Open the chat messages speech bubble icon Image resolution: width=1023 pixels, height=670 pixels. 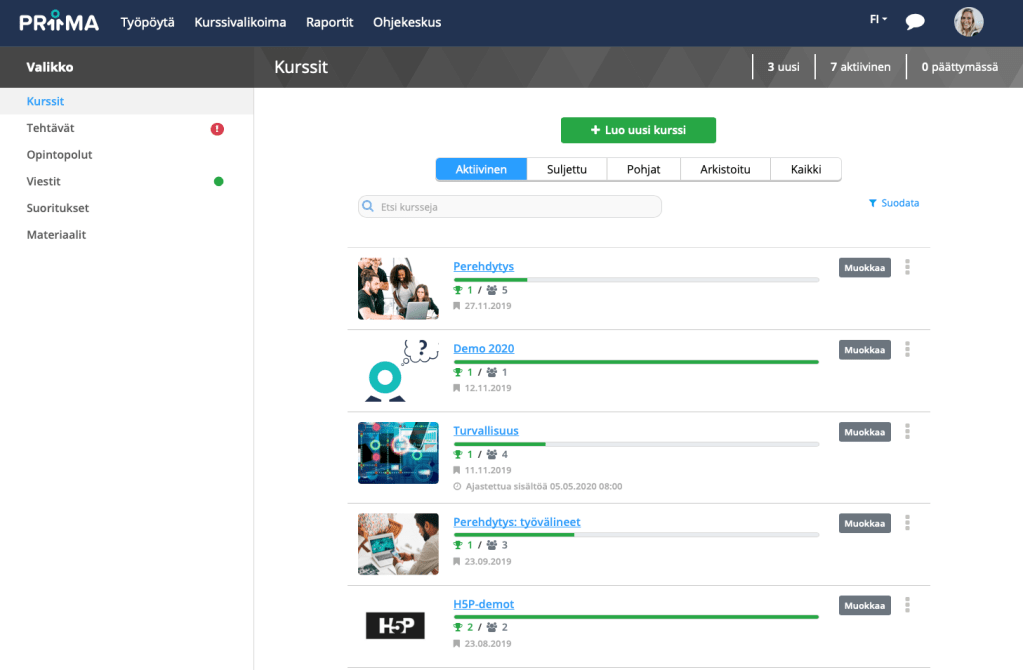pos(914,22)
